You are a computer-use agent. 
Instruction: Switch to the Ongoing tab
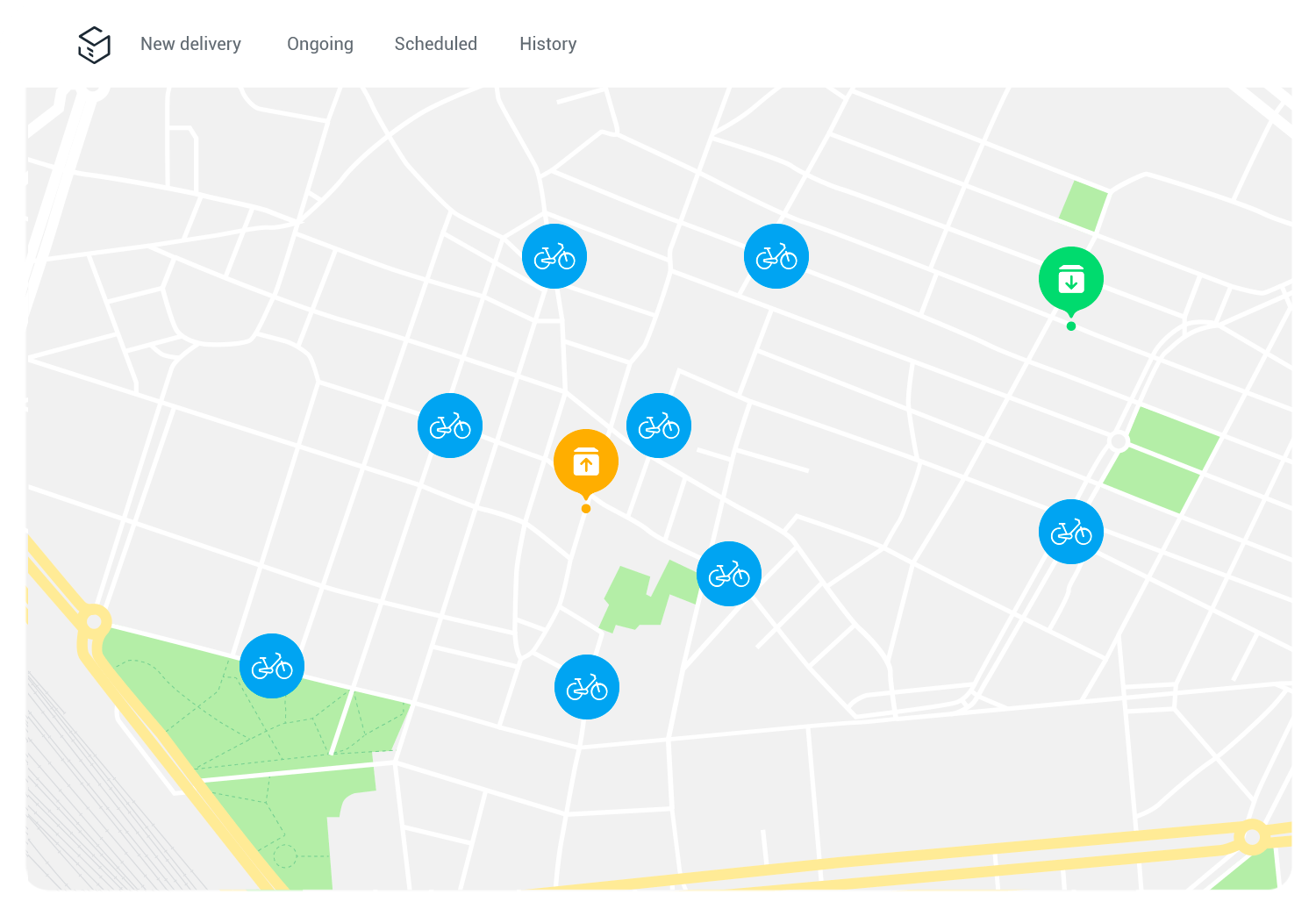tap(319, 44)
